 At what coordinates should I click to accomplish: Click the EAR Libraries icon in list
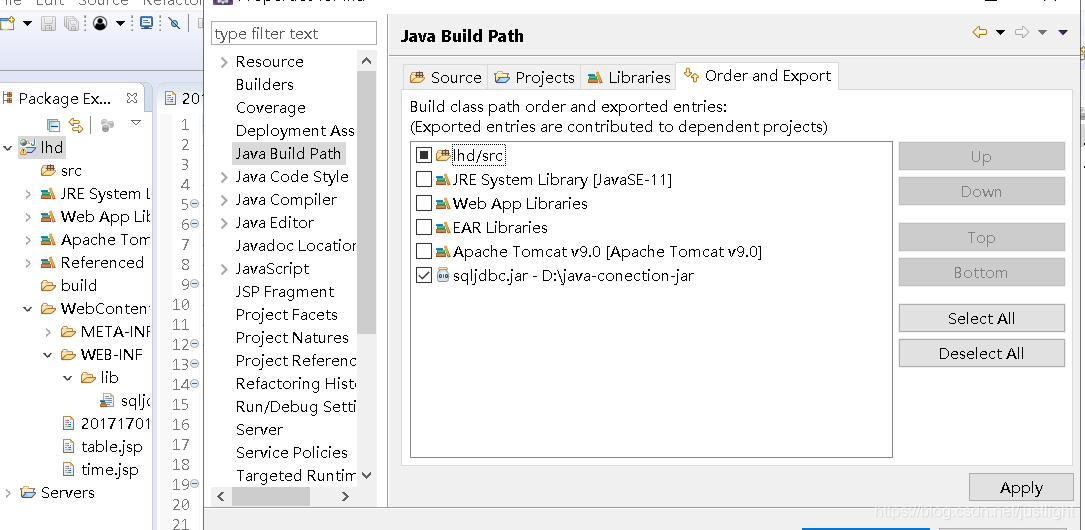[x=443, y=227]
